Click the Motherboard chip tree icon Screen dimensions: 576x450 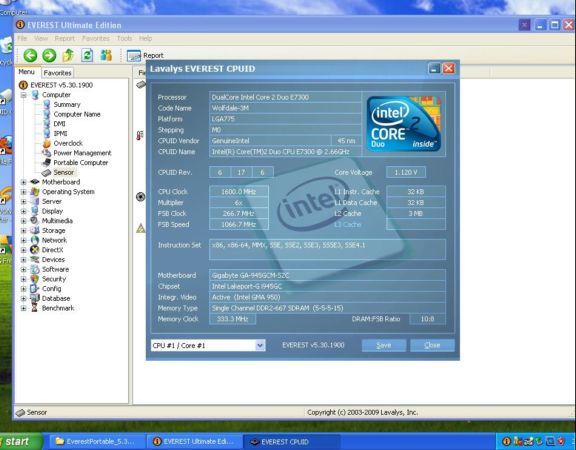pos(35,182)
